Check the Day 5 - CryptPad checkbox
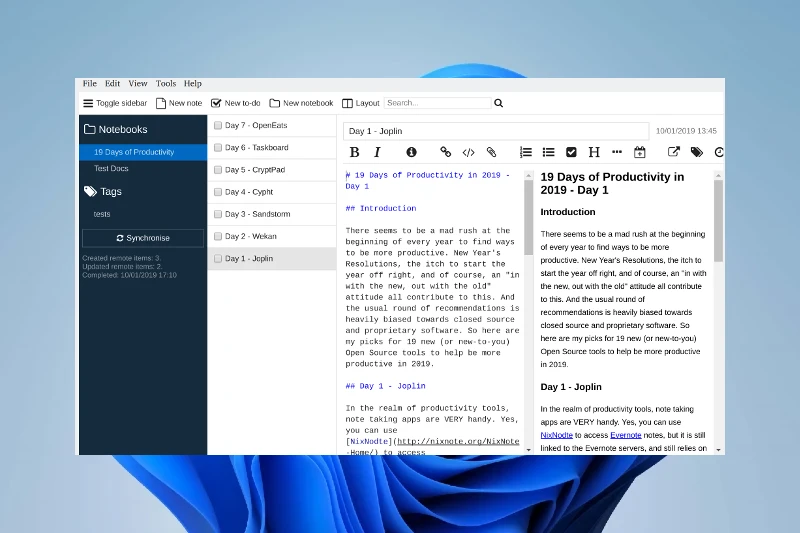The image size is (800, 533). 218,170
